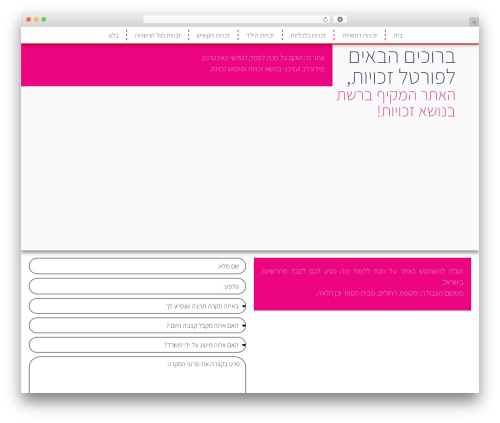
Task: Open the בלוג menu item
Action: click(x=113, y=35)
